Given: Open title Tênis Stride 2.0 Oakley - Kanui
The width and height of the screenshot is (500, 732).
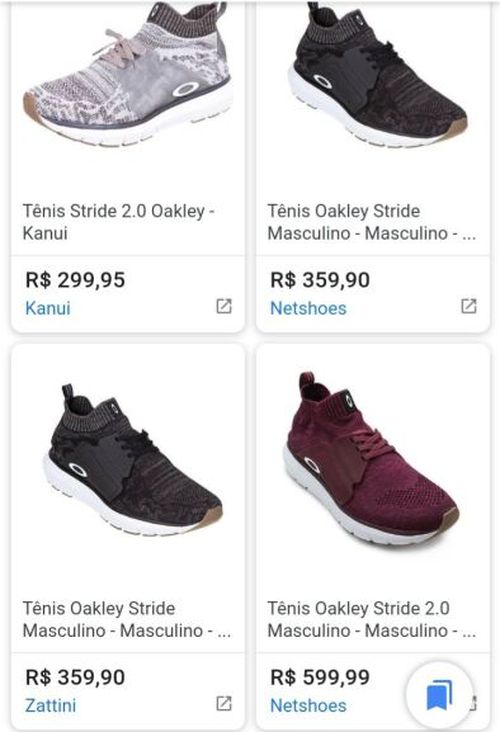Looking at the screenshot, I should [119, 222].
